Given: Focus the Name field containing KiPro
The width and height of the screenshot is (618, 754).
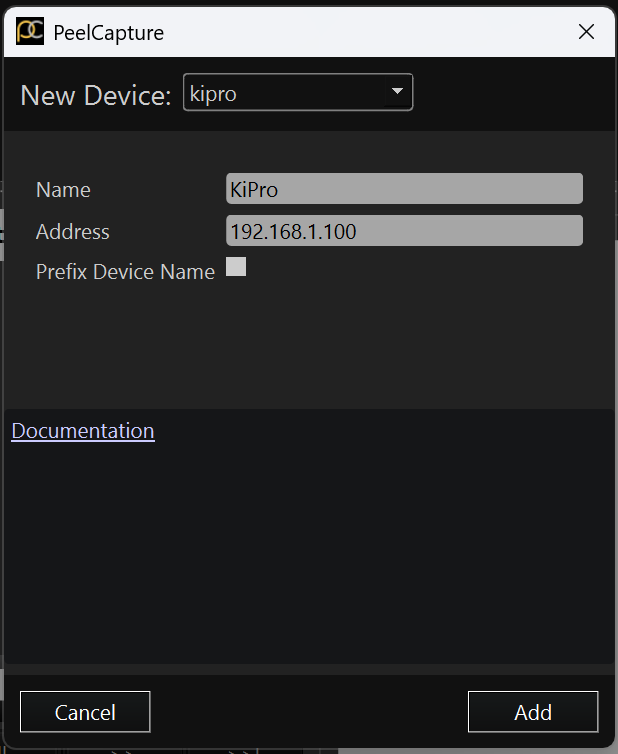Looking at the screenshot, I should 404,188.
